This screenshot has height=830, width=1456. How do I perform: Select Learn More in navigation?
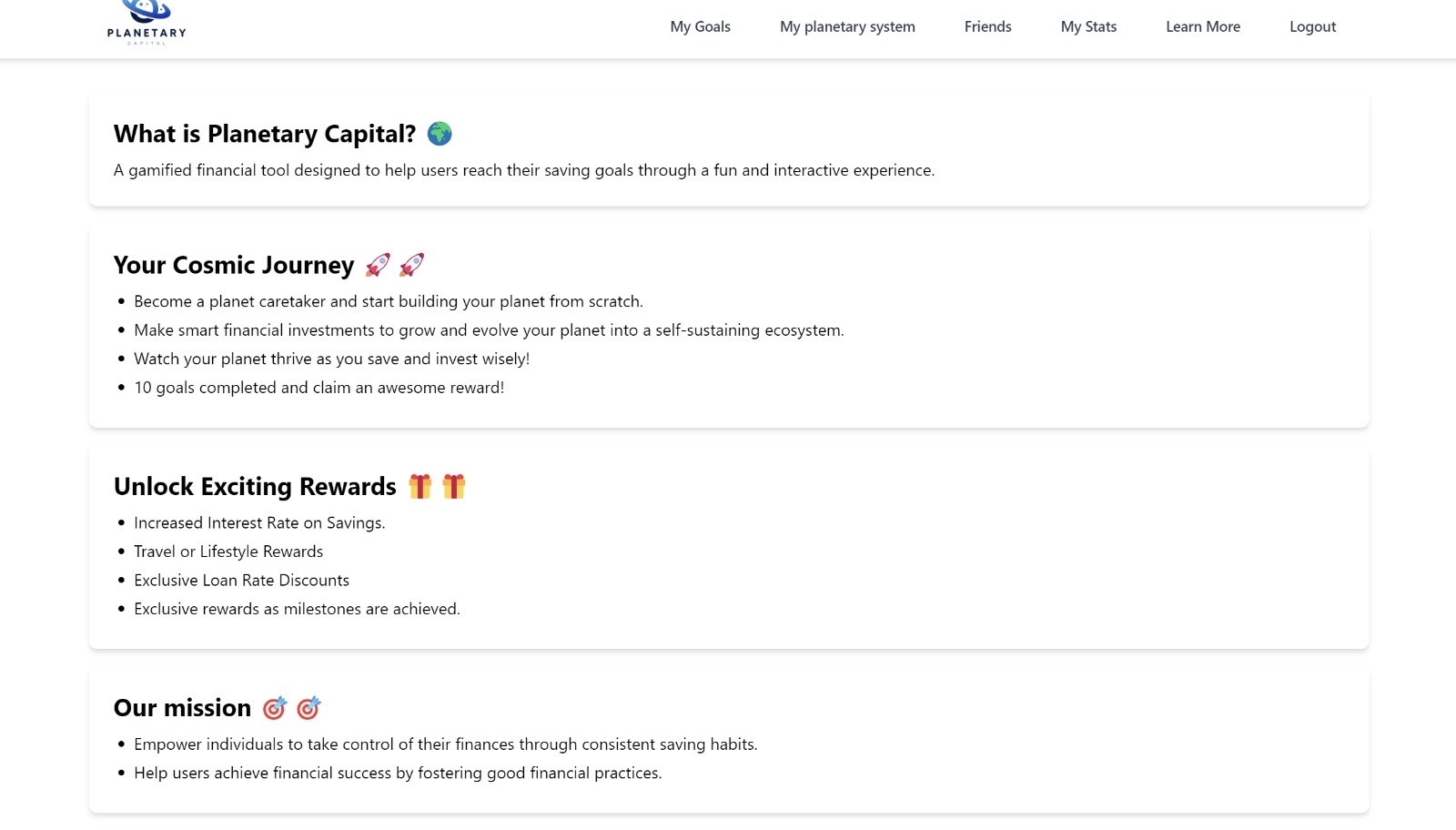pyautogui.click(x=1203, y=26)
